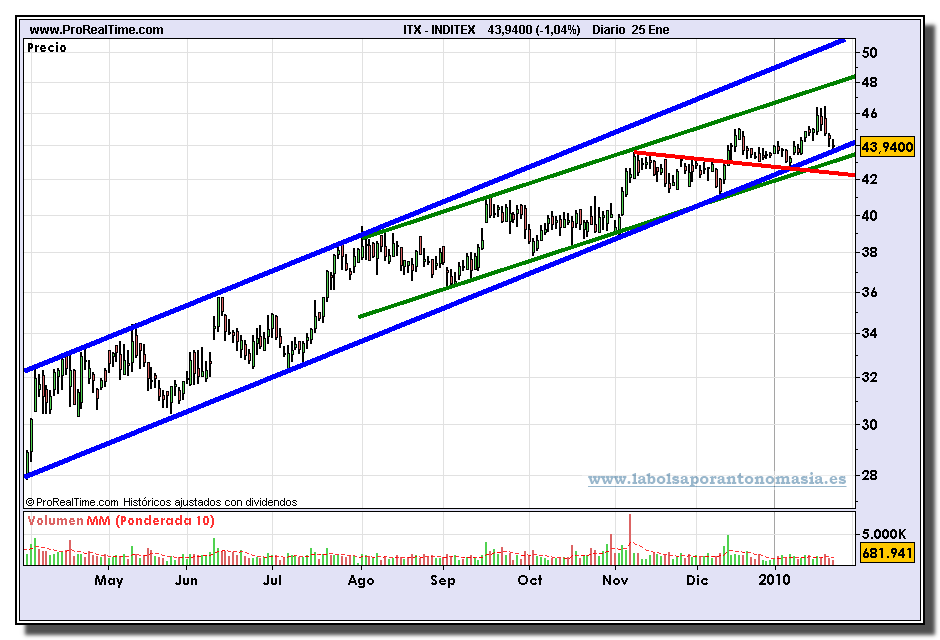
Task: Click the yellow 43,9400 current price tag
Action: click(887, 147)
